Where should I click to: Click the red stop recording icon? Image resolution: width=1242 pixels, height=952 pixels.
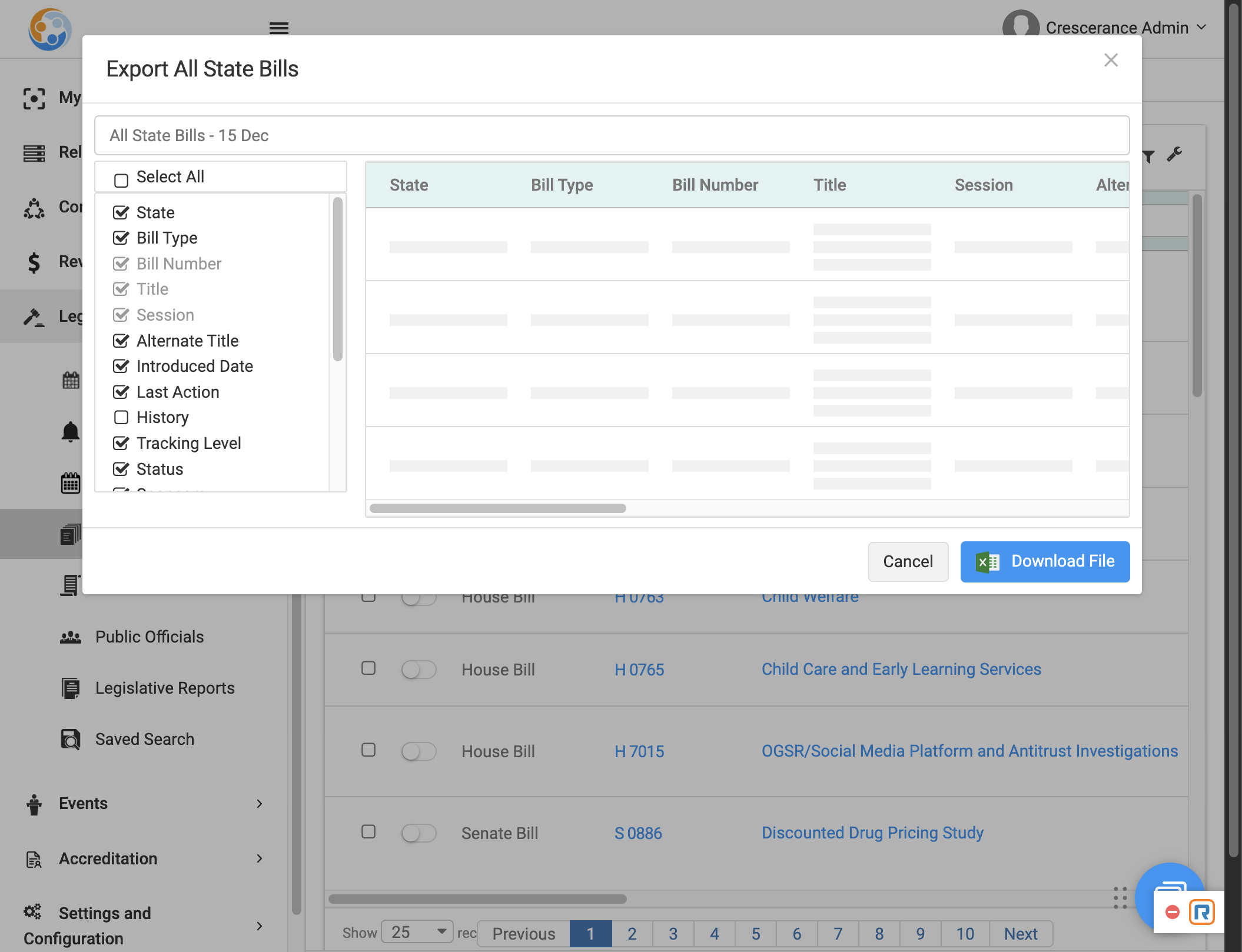(1173, 912)
